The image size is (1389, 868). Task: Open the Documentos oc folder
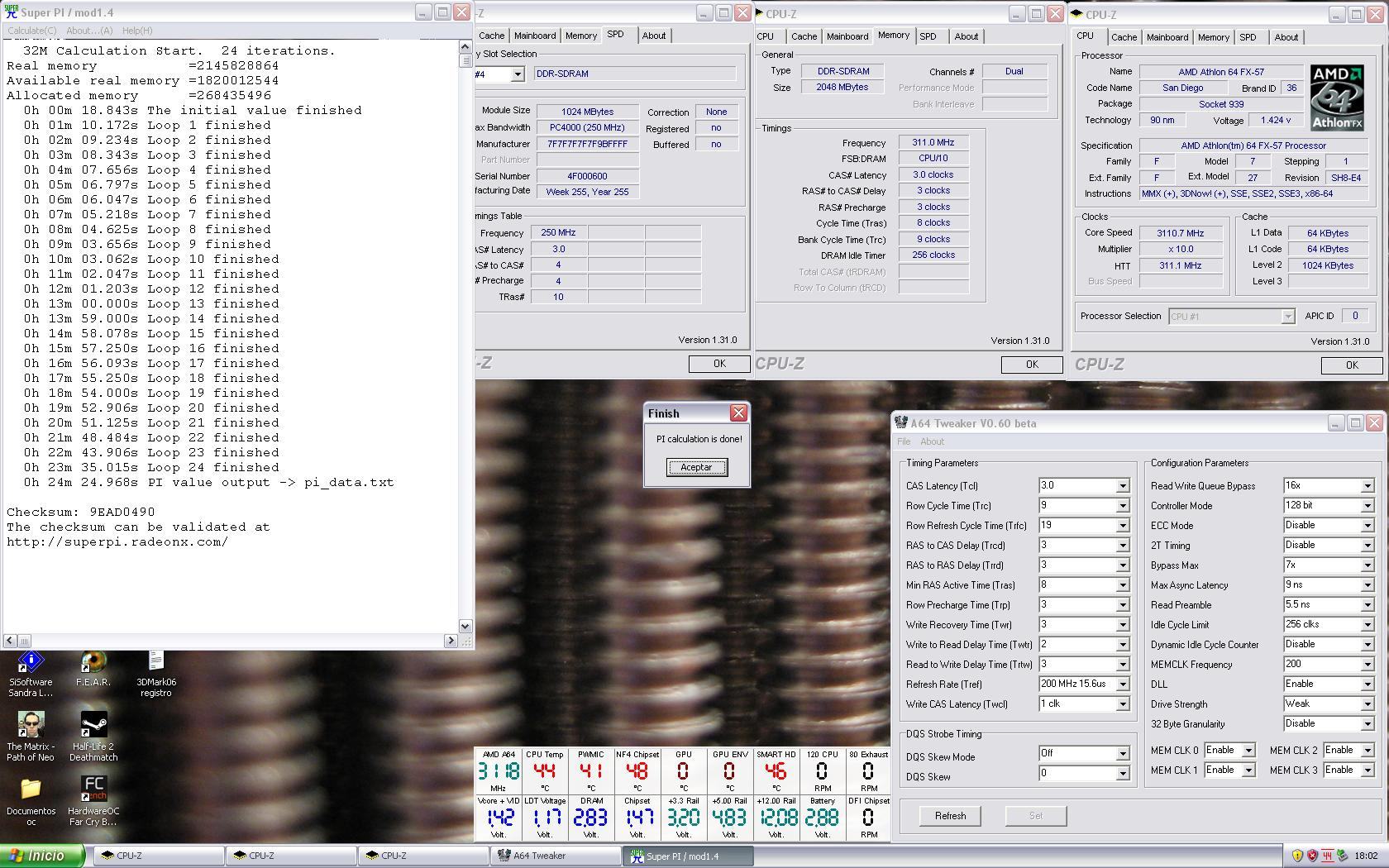[31, 790]
